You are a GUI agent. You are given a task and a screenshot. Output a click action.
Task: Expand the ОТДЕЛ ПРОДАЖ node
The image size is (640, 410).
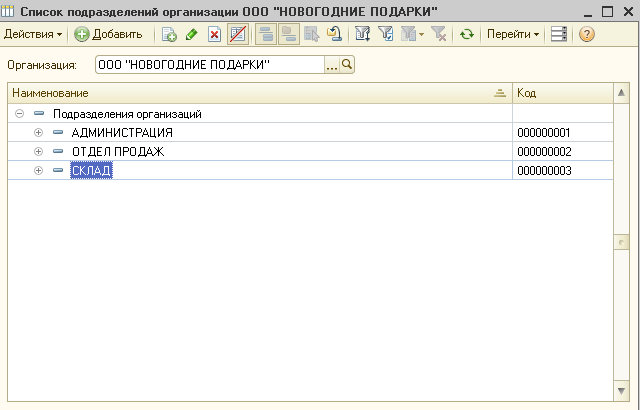(x=38, y=151)
